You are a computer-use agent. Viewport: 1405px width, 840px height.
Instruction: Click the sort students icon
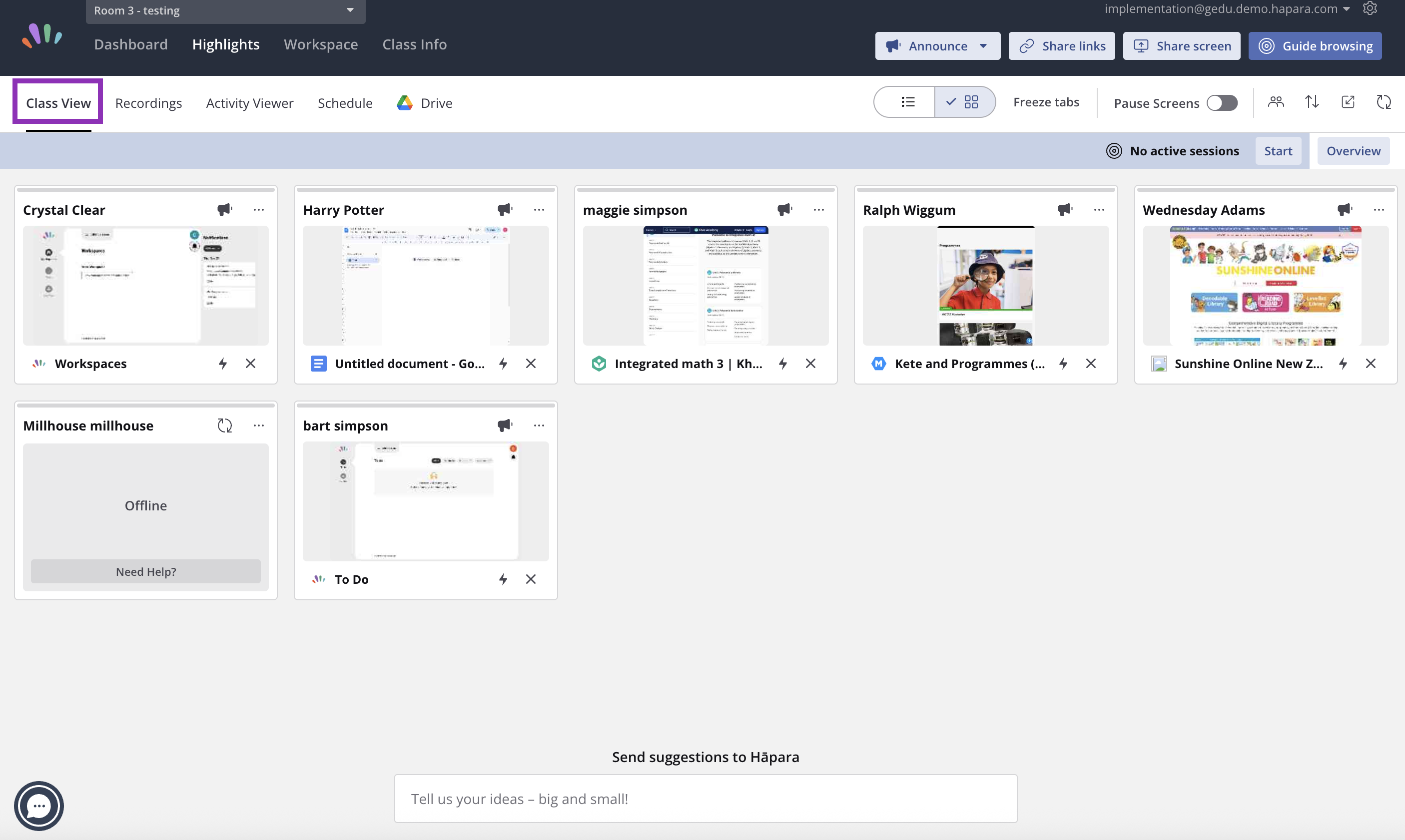pyautogui.click(x=1312, y=102)
